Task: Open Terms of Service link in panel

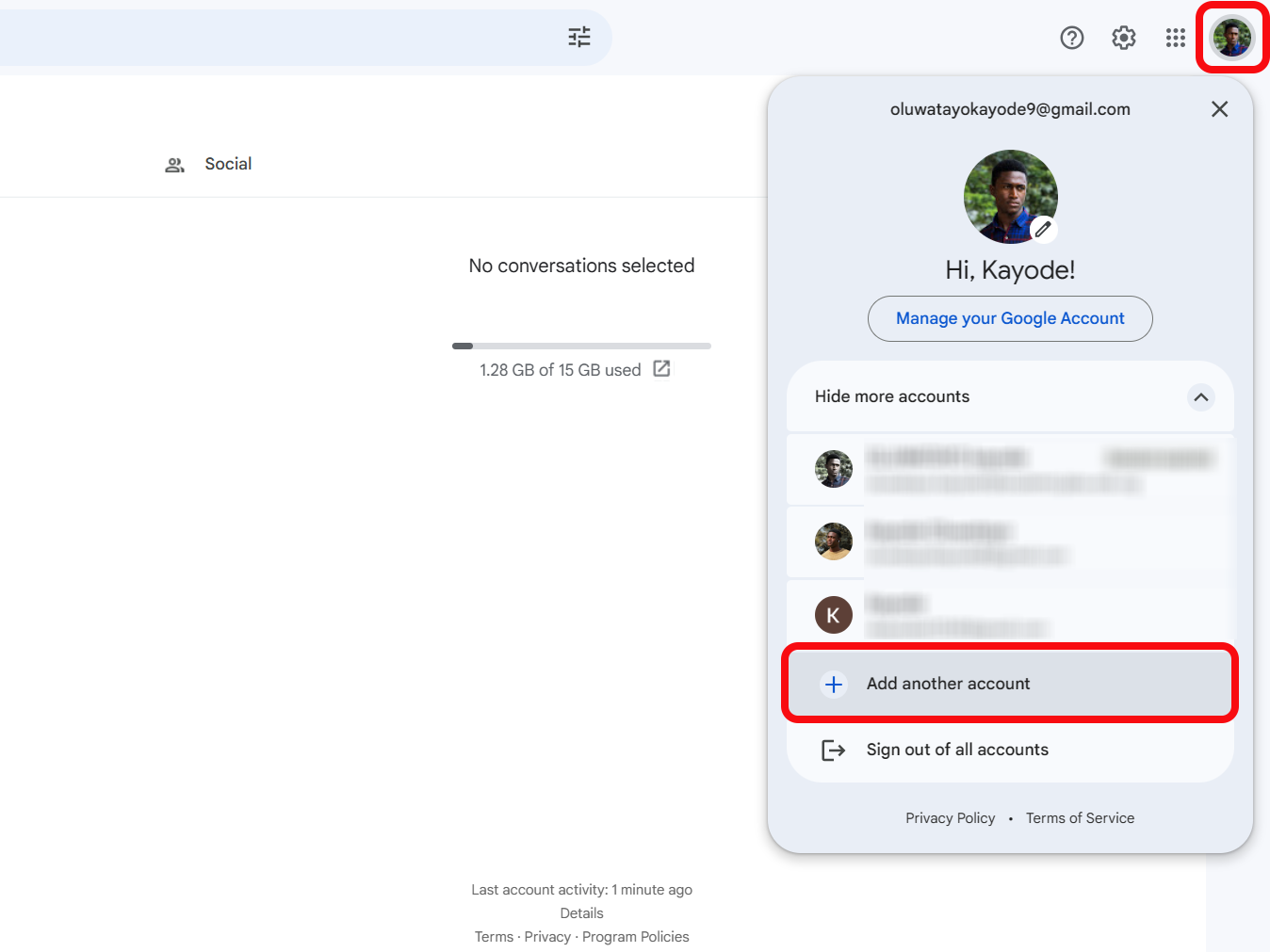Action: point(1080,818)
